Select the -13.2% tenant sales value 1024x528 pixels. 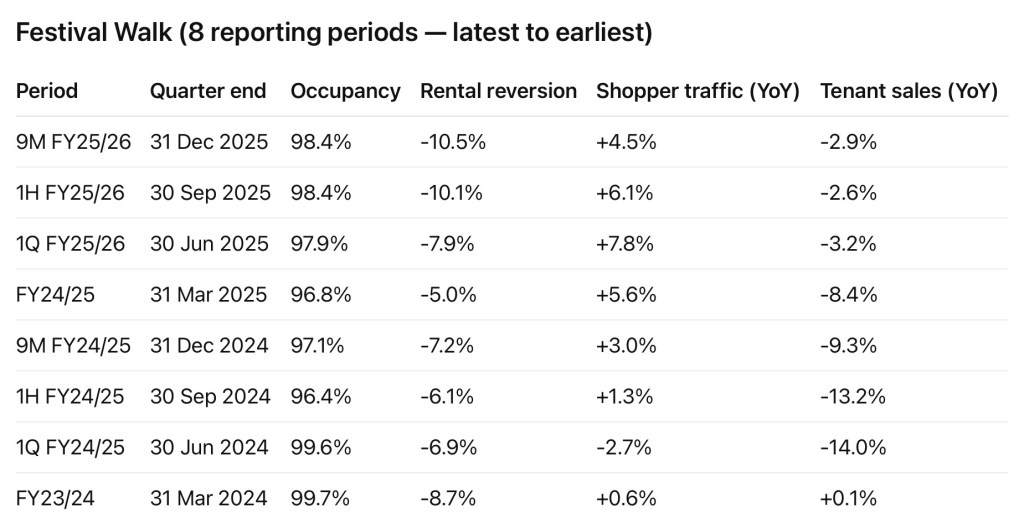click(852, 396)
